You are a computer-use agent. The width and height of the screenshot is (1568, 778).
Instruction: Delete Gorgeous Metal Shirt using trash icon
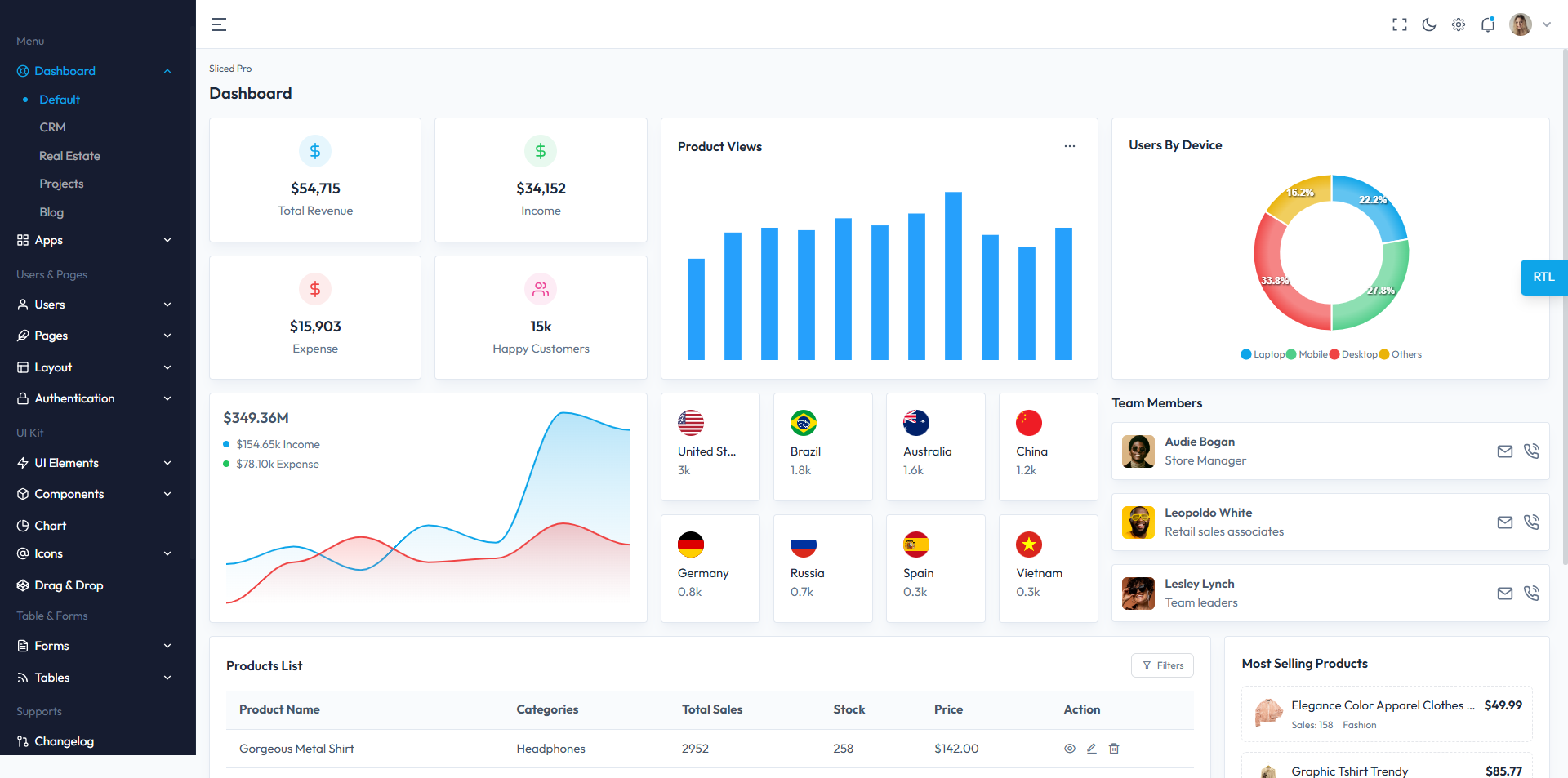[x=1114, y=749]
